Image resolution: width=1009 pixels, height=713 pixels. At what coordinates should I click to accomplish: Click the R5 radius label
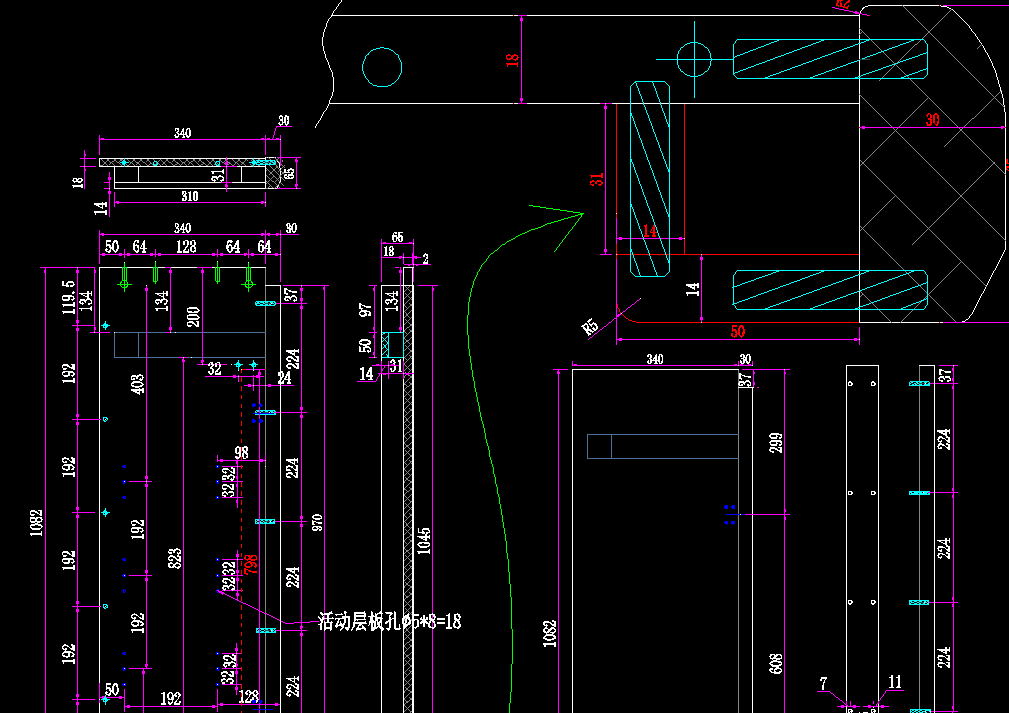592,326
